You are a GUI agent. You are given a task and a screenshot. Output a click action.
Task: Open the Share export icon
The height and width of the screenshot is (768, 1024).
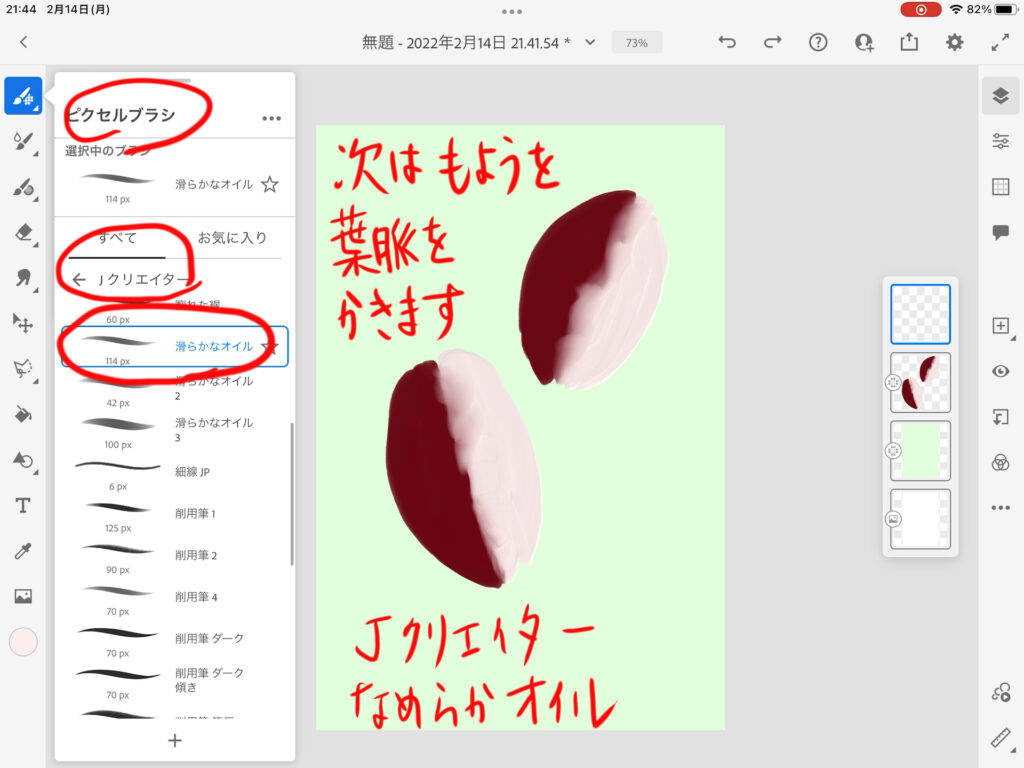coord(908,42)
